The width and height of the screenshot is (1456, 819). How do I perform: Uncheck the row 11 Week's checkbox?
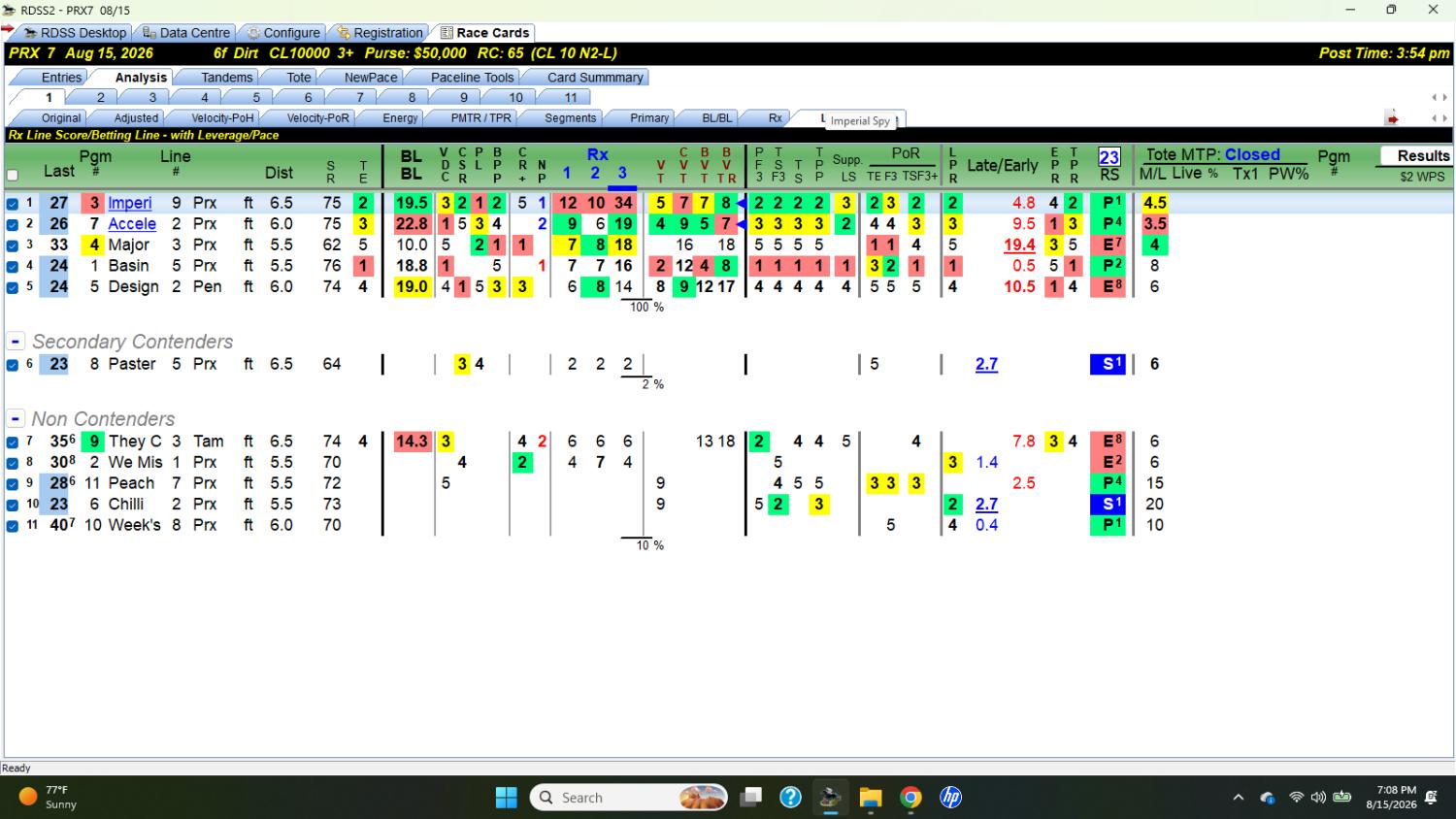[13, 526]
